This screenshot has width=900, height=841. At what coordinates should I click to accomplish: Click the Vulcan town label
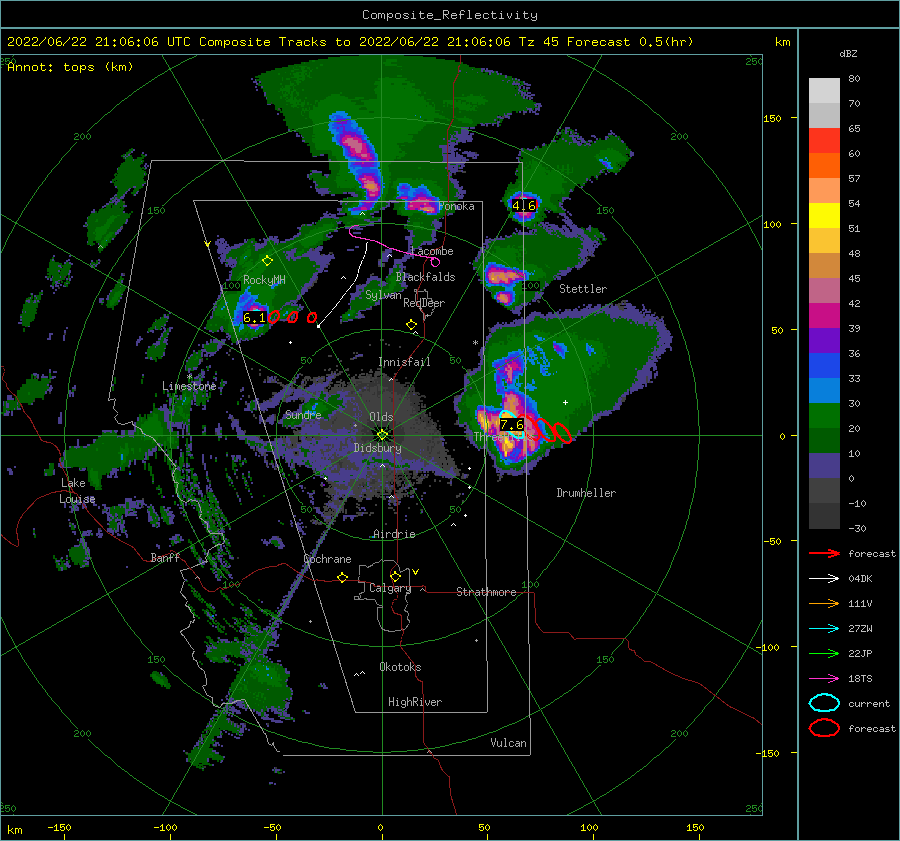[x=508, y=743]
